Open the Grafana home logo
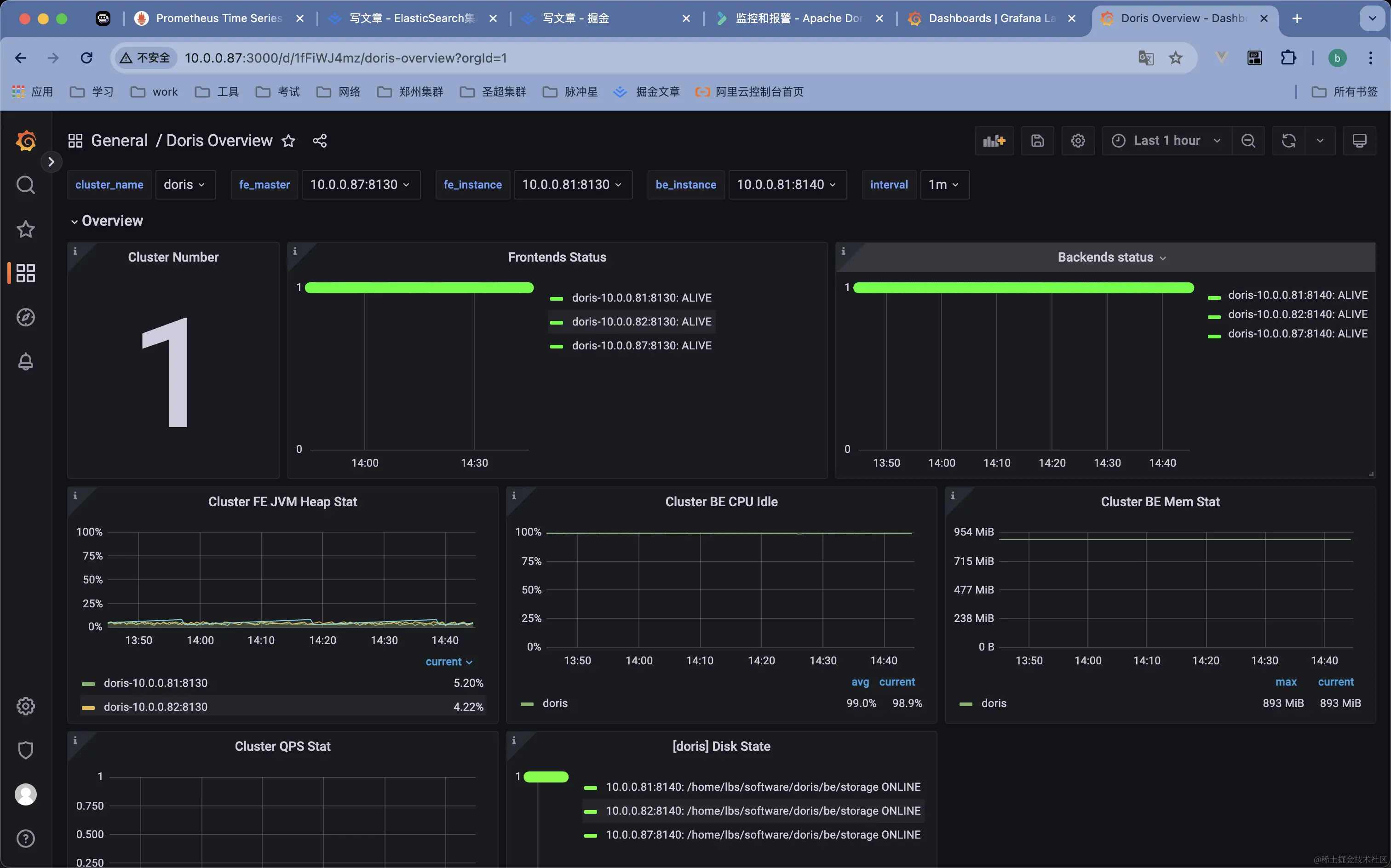1391x868 pixels. pyautogui.click(x=26, y=141)
